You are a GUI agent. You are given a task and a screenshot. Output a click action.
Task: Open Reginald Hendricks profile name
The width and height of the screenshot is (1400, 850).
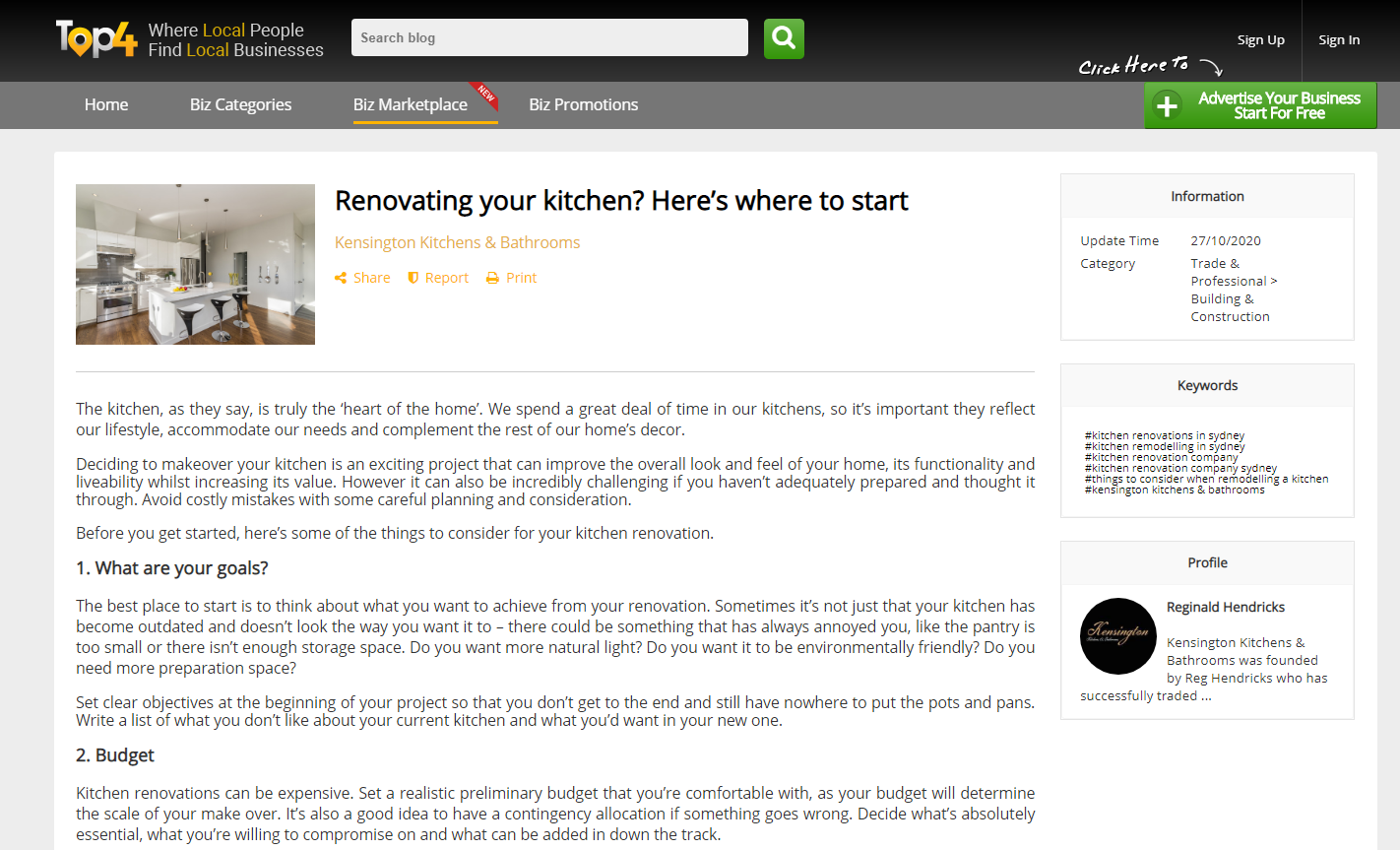click(1226, 607)
